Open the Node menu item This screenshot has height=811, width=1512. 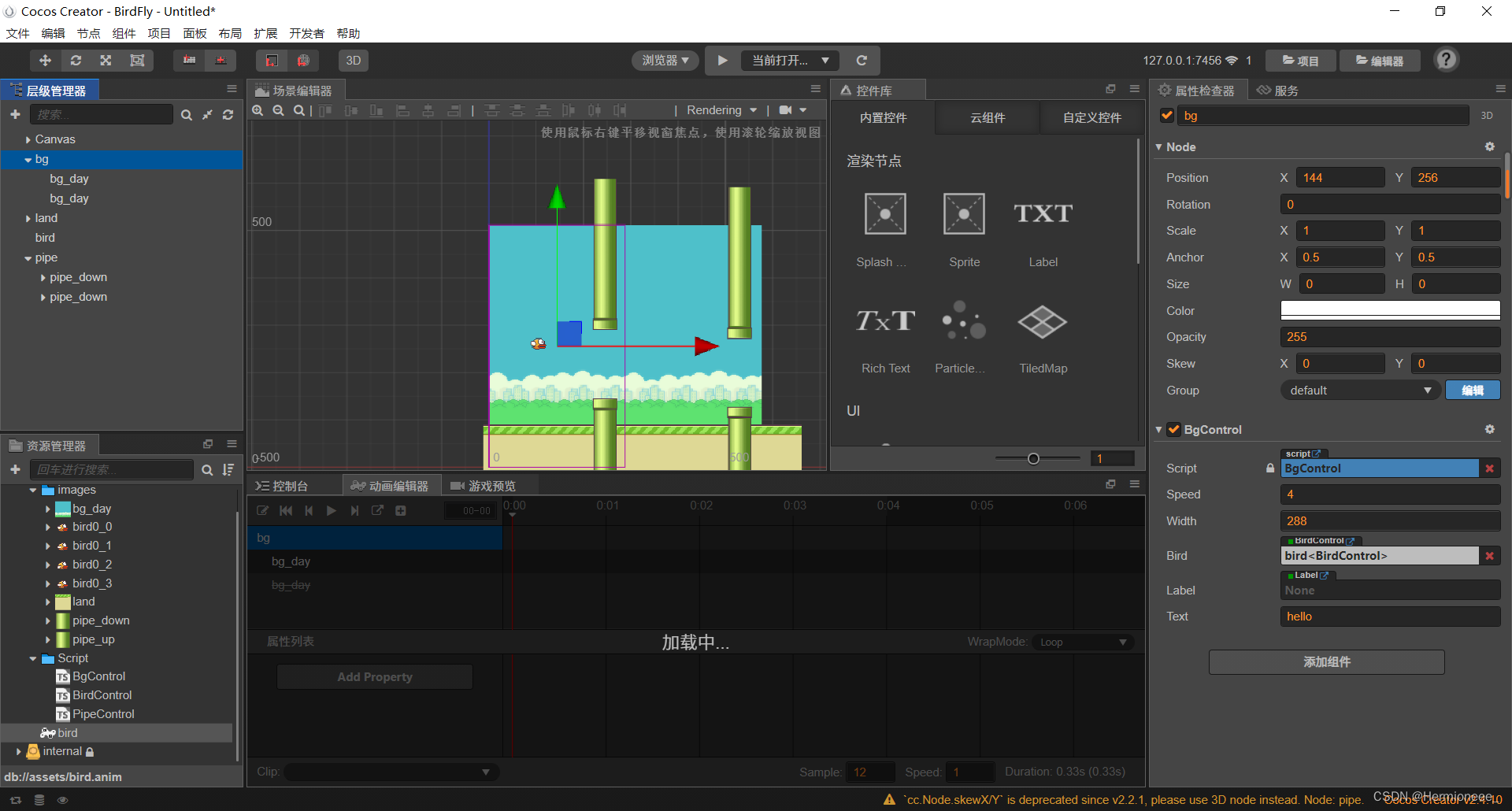coord(88,33)
